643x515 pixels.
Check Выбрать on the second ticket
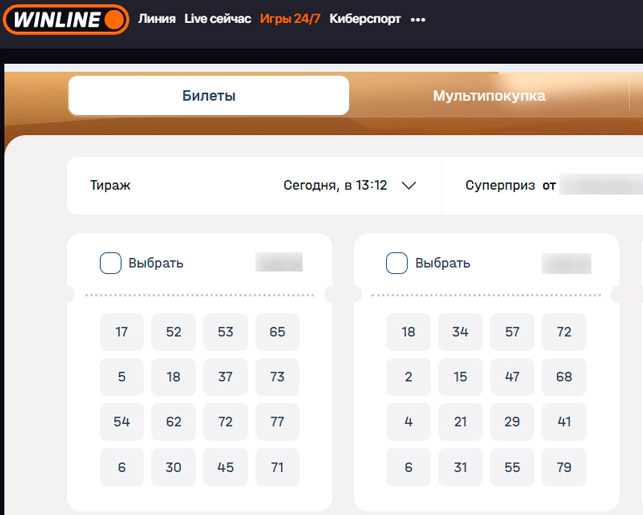click(x=397, y=263)
